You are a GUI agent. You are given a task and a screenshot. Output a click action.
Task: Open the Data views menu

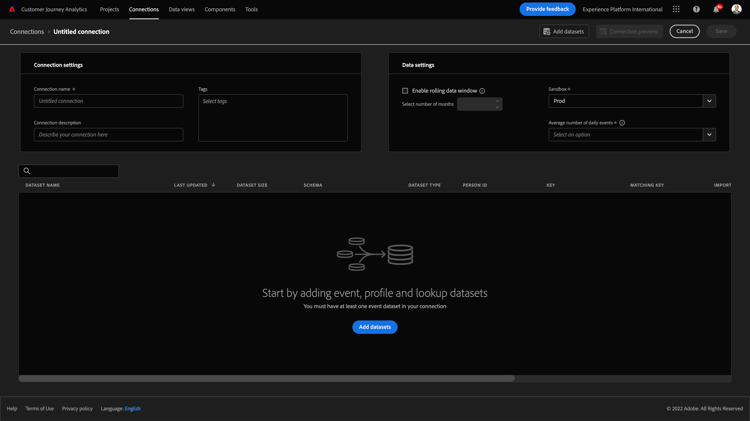tap(181, 9)
